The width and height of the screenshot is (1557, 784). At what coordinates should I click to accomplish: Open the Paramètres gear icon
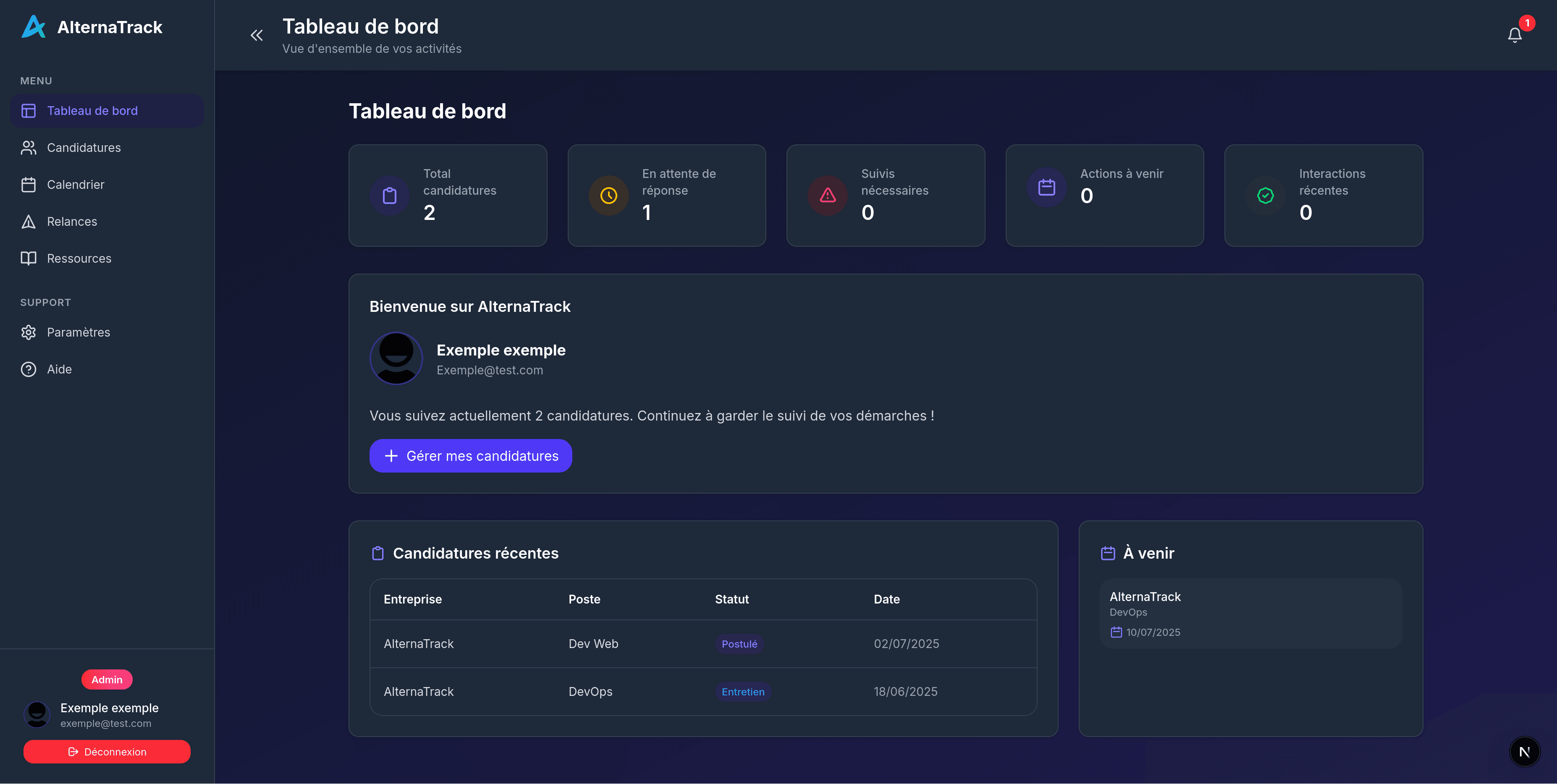29,332
